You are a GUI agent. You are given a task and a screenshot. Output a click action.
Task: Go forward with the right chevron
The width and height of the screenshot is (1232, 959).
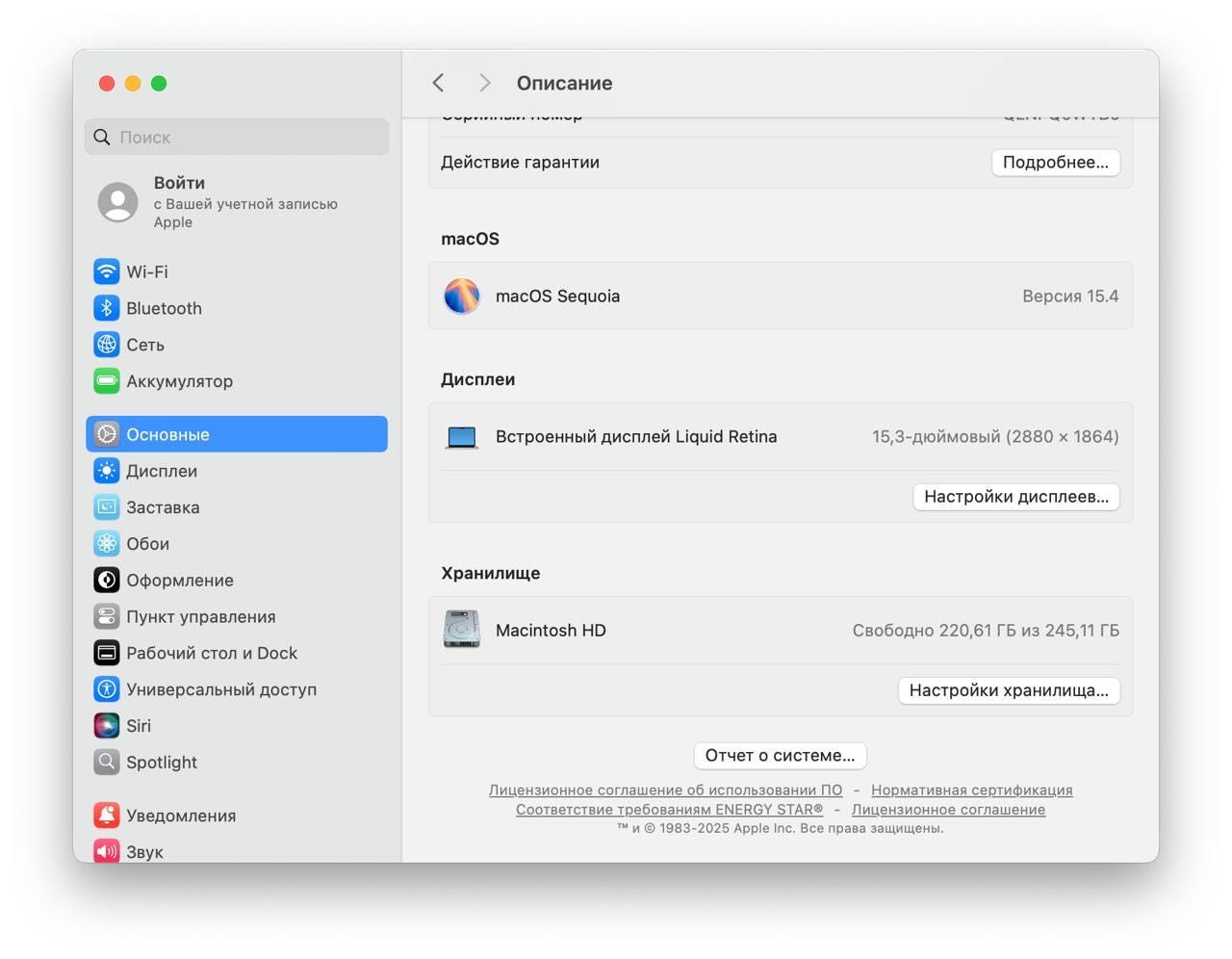[484, 83]
